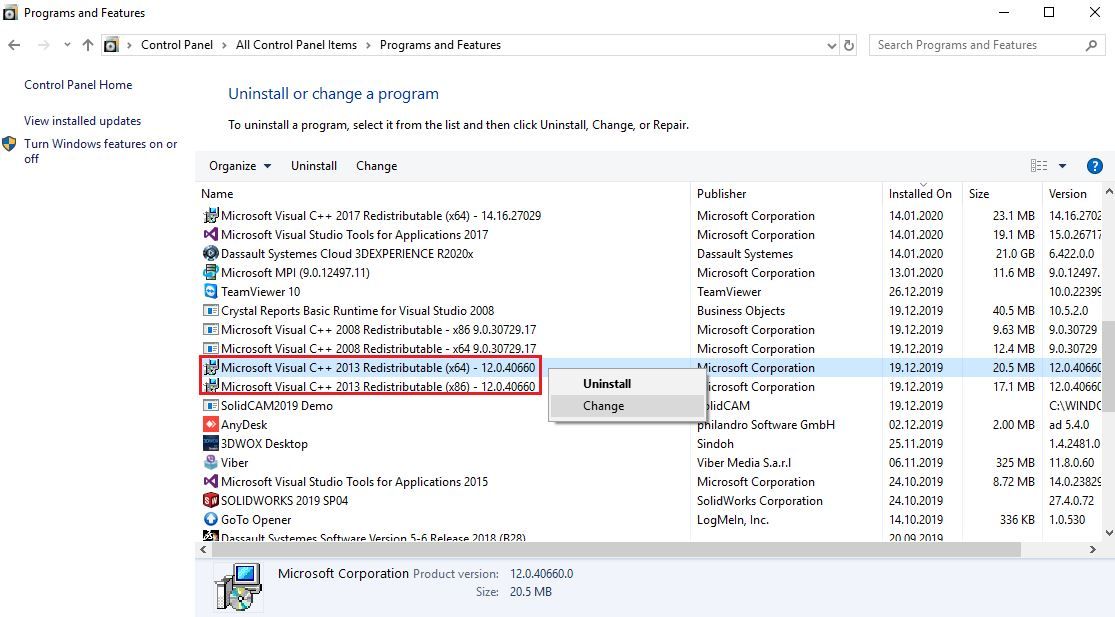Click the refresh icon in address bar
The height and width of the screenshot is (617, 1115).
point(849,45)
